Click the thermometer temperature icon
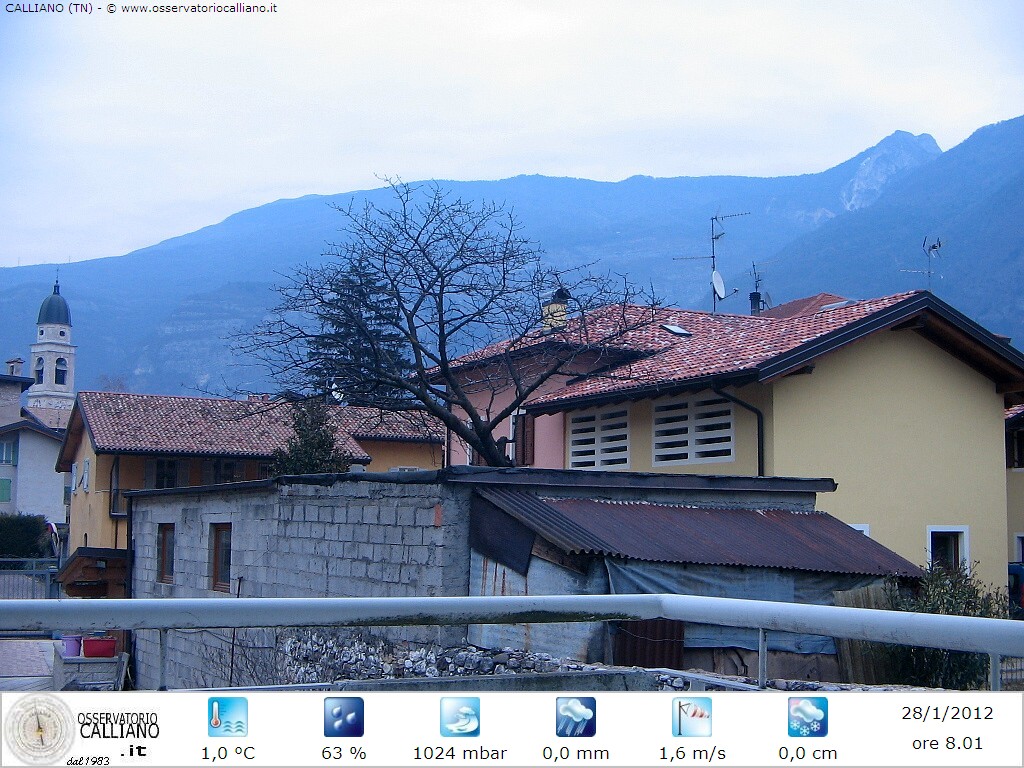The image size is (1024, 768). click(x=227, y=717)
